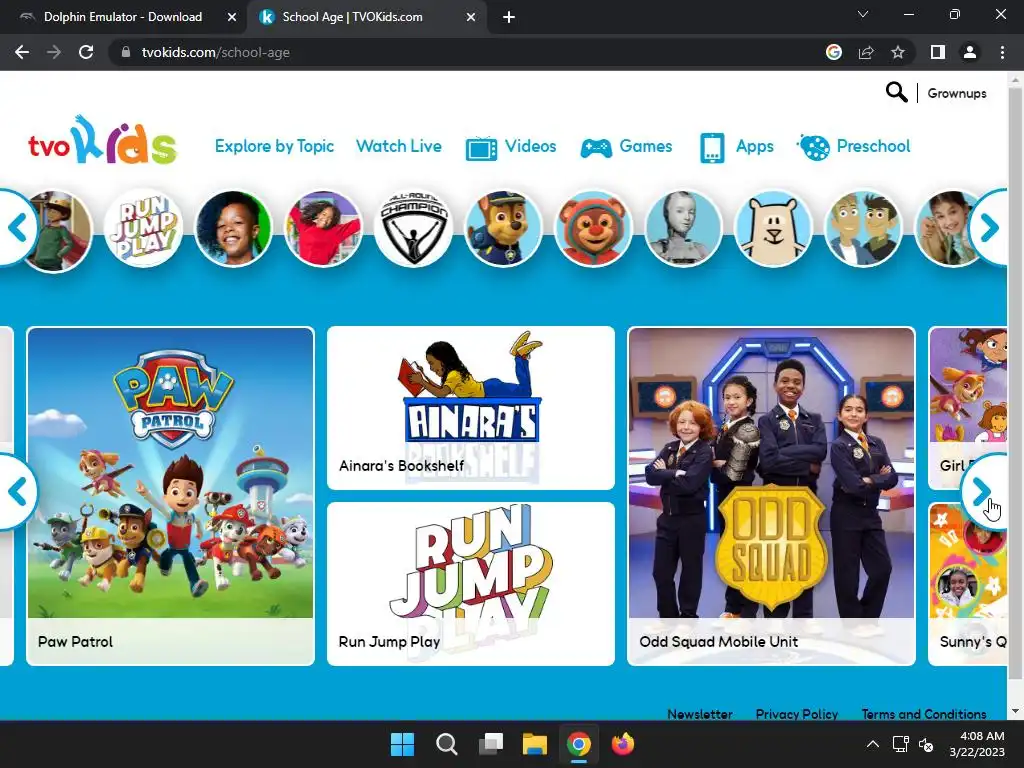This screenshot has width=1024, height=768.
Task: Click the Newsletter footer link
Action: coord(699,714)
